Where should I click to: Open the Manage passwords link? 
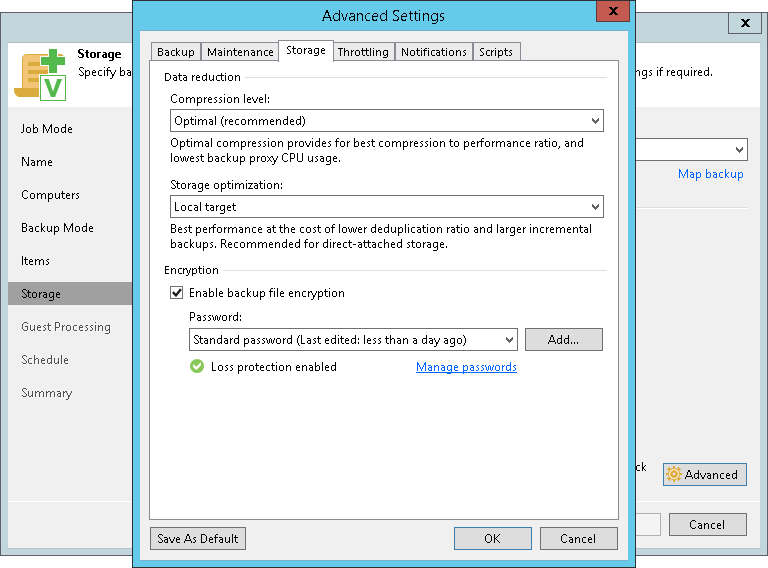466,367
